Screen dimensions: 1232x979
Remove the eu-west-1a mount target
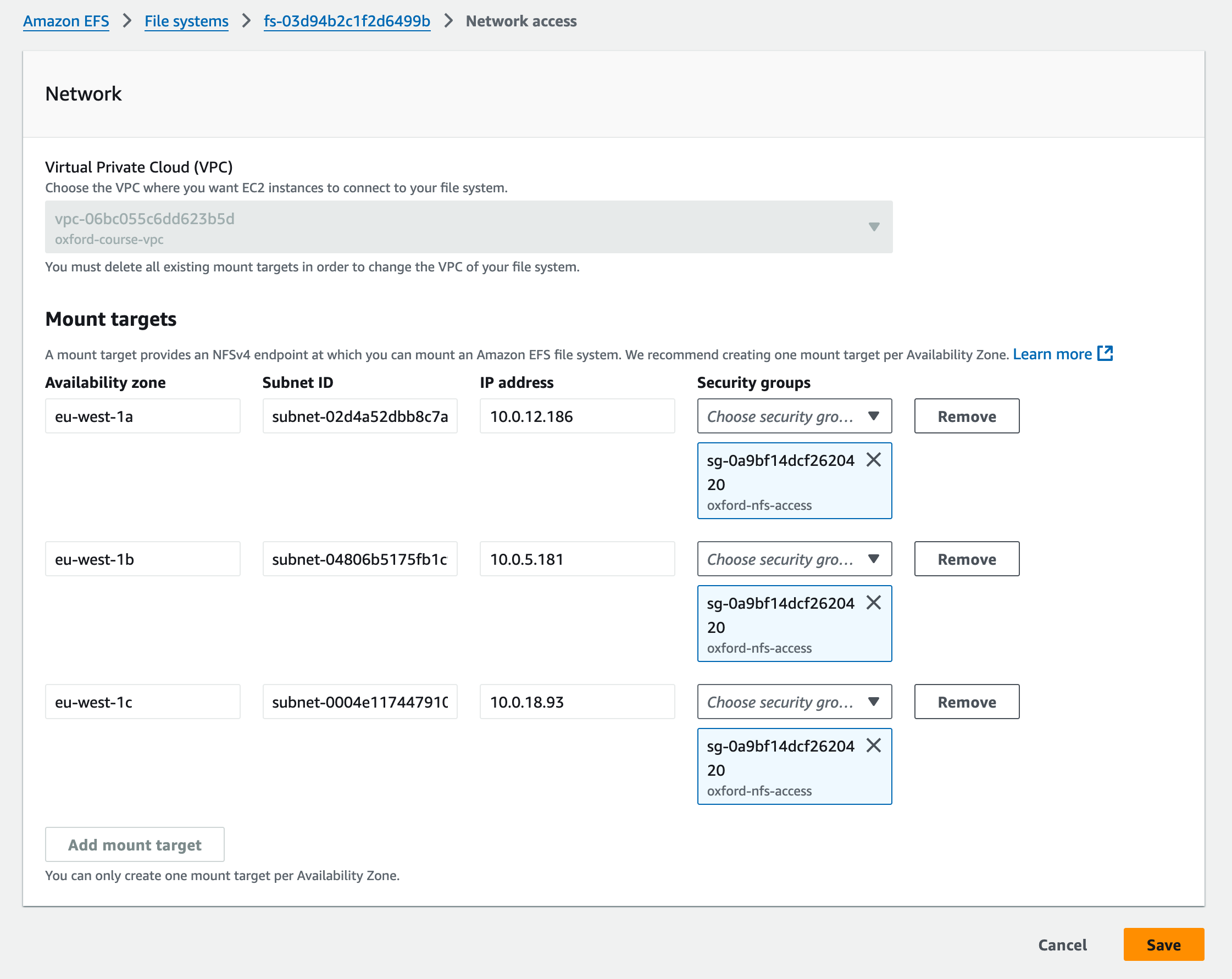tap(966, 416)
